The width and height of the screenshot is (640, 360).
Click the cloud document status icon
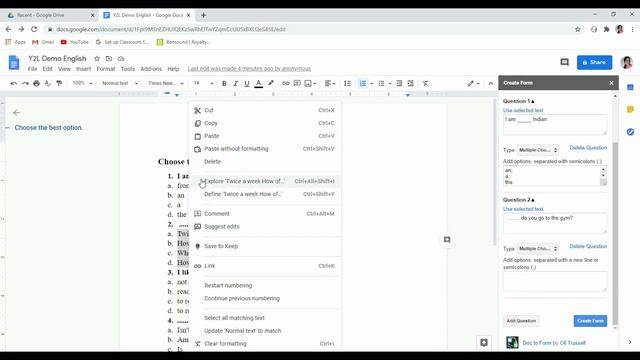pyautogui.click(x=121, y=59)
